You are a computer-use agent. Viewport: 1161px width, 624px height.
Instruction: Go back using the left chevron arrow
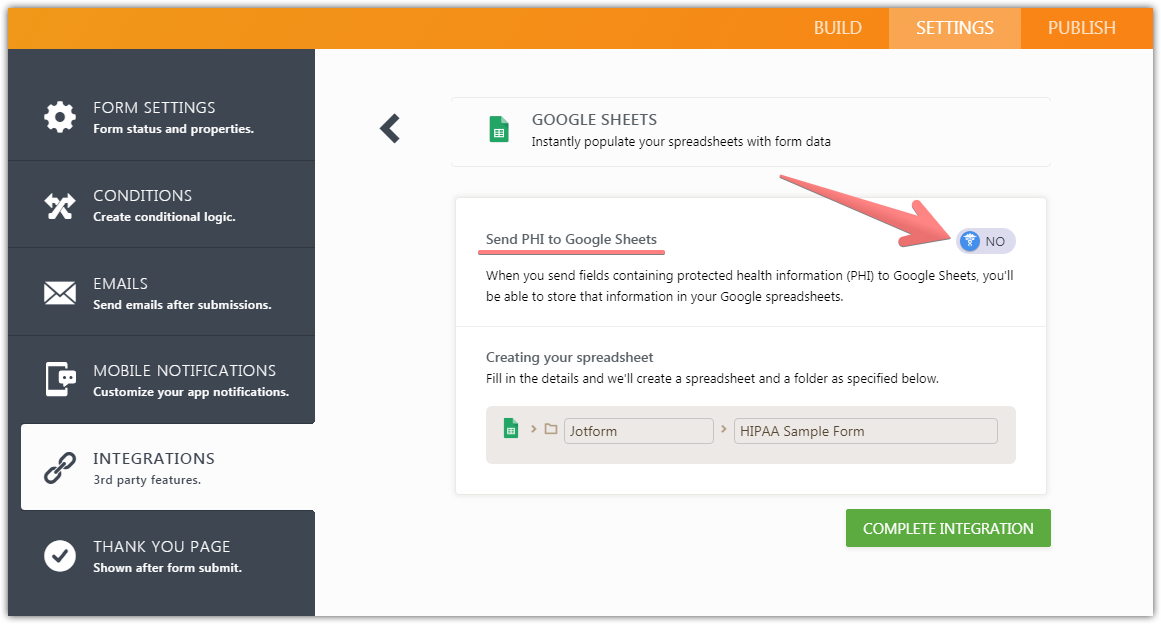click(x=390, y=128)
